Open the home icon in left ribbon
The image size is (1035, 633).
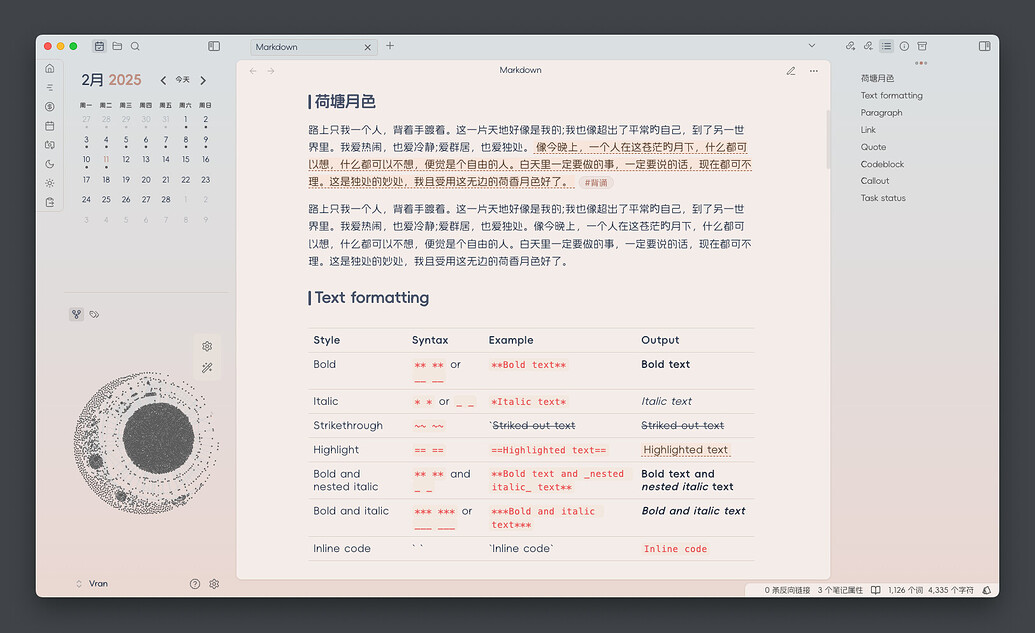(50, 68)
